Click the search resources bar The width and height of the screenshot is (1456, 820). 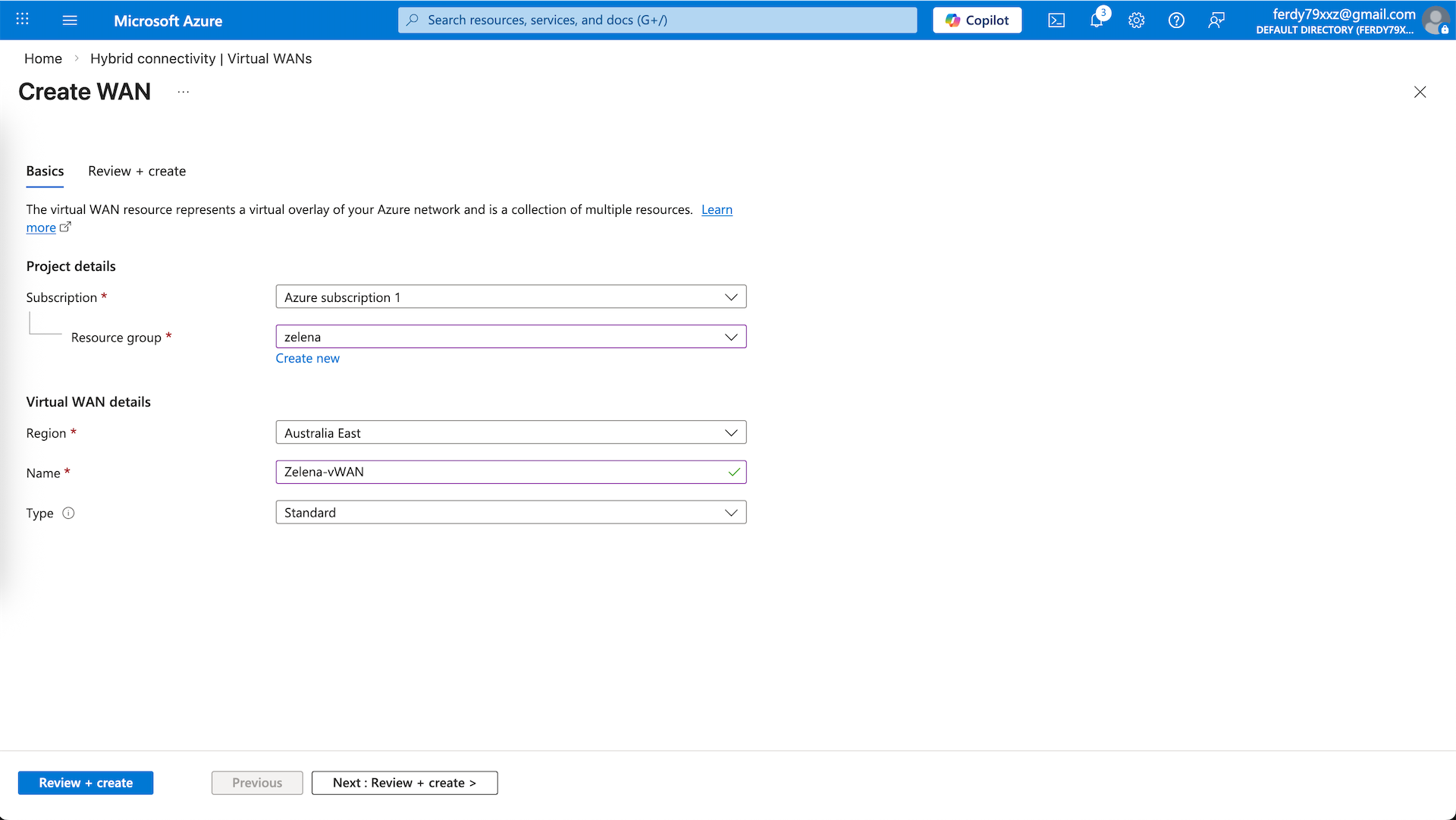click(657, 20)
